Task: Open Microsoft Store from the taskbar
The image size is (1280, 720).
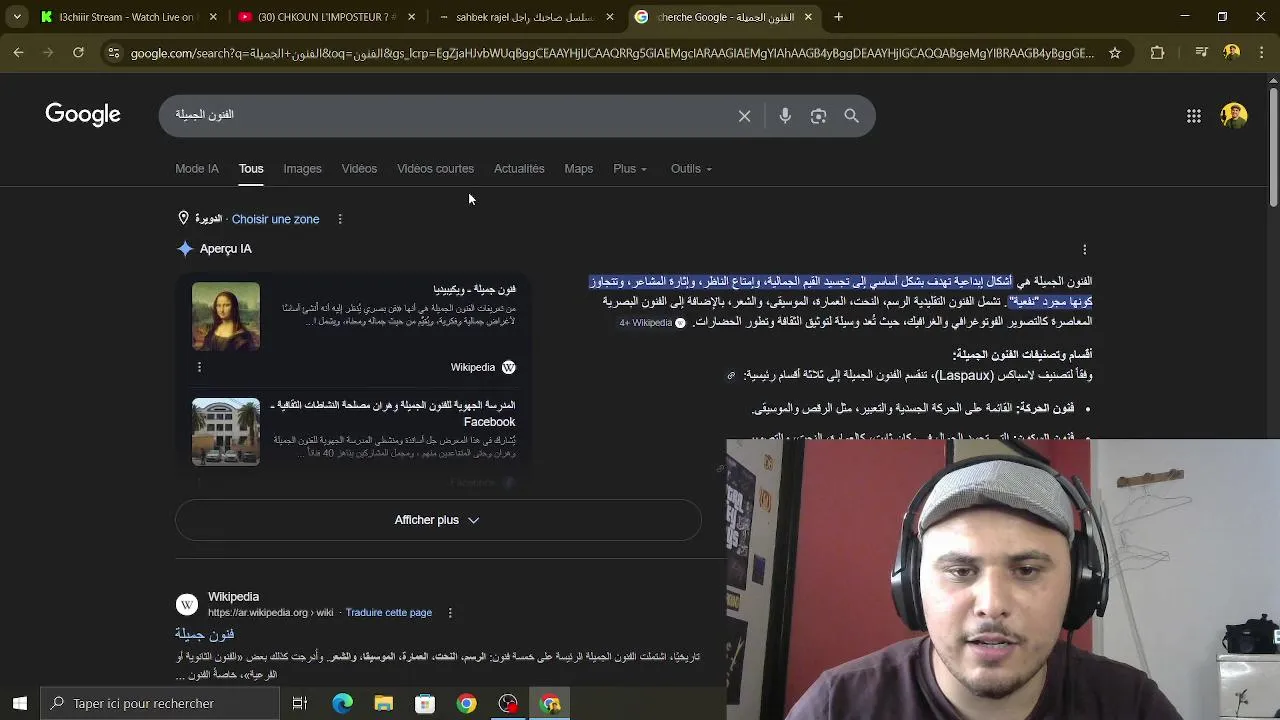Action: click(x=425, y=703)
